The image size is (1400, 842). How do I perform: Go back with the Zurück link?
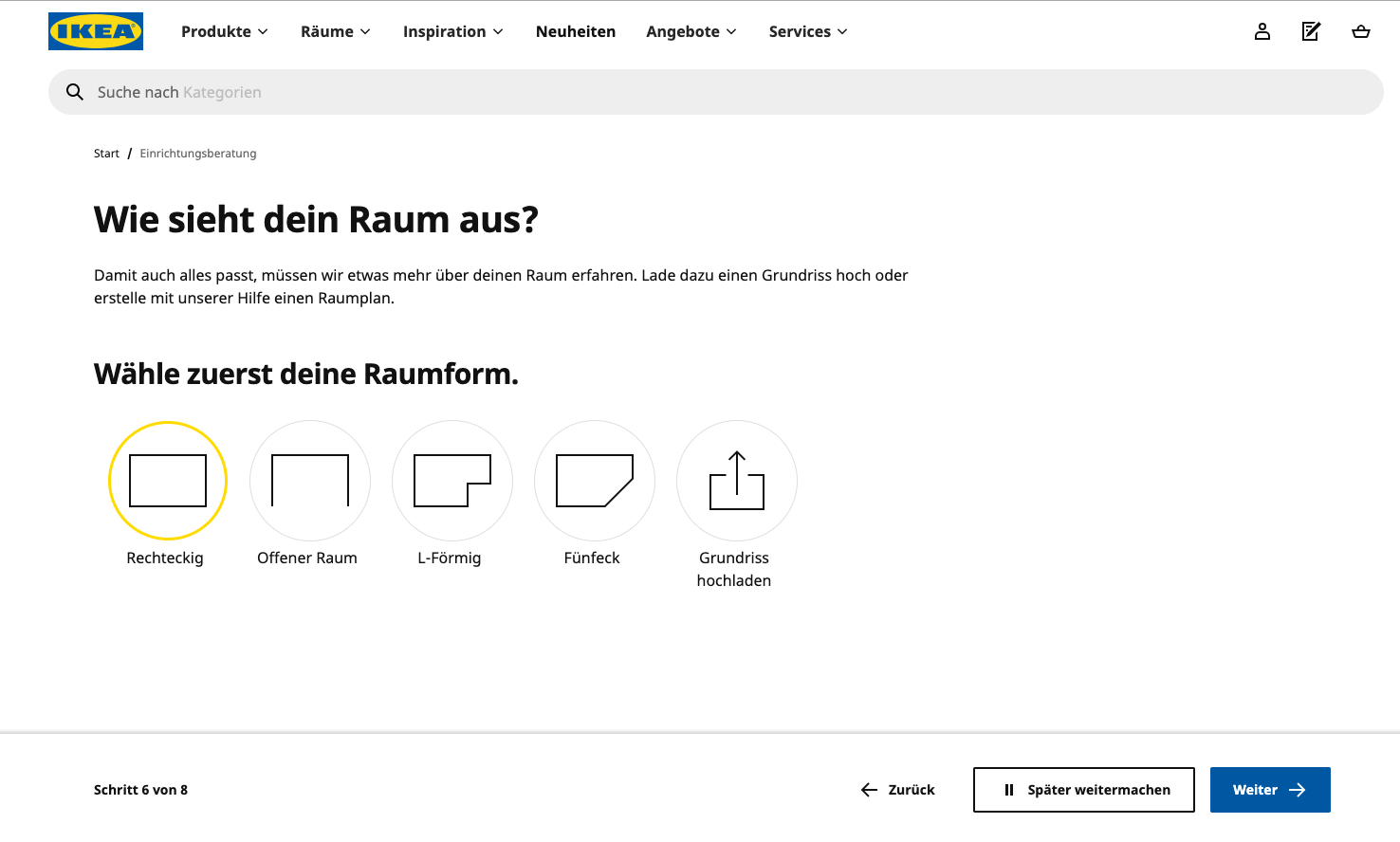coord(897,790)
